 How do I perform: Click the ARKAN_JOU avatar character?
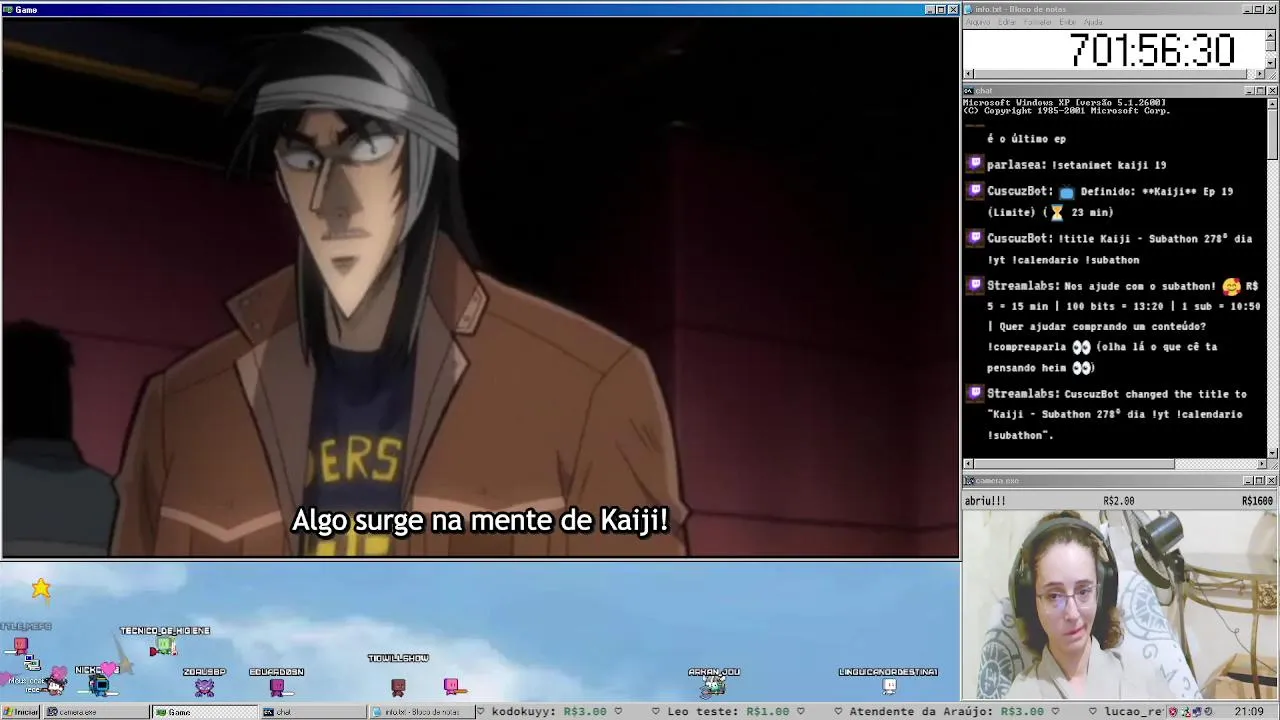pyautogui.click(x=713, y=687)
